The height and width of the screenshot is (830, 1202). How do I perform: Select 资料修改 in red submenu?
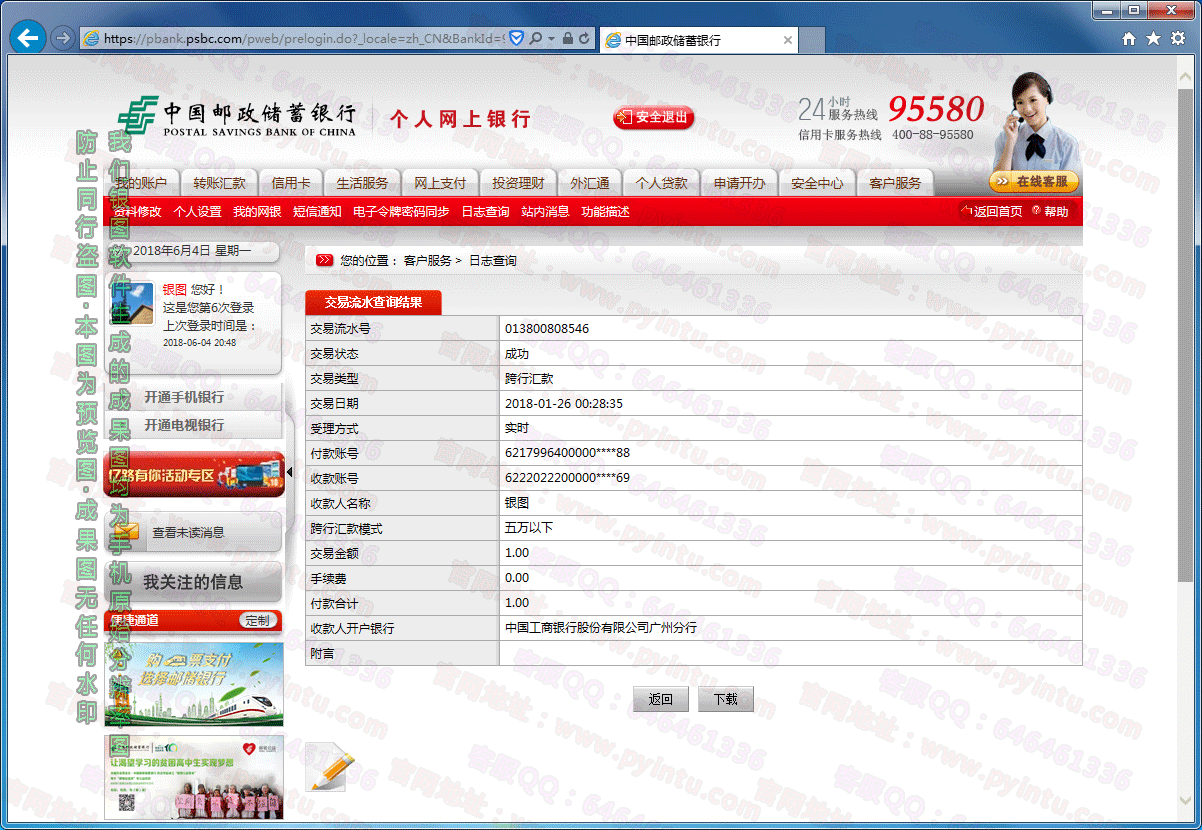(137, 211)
